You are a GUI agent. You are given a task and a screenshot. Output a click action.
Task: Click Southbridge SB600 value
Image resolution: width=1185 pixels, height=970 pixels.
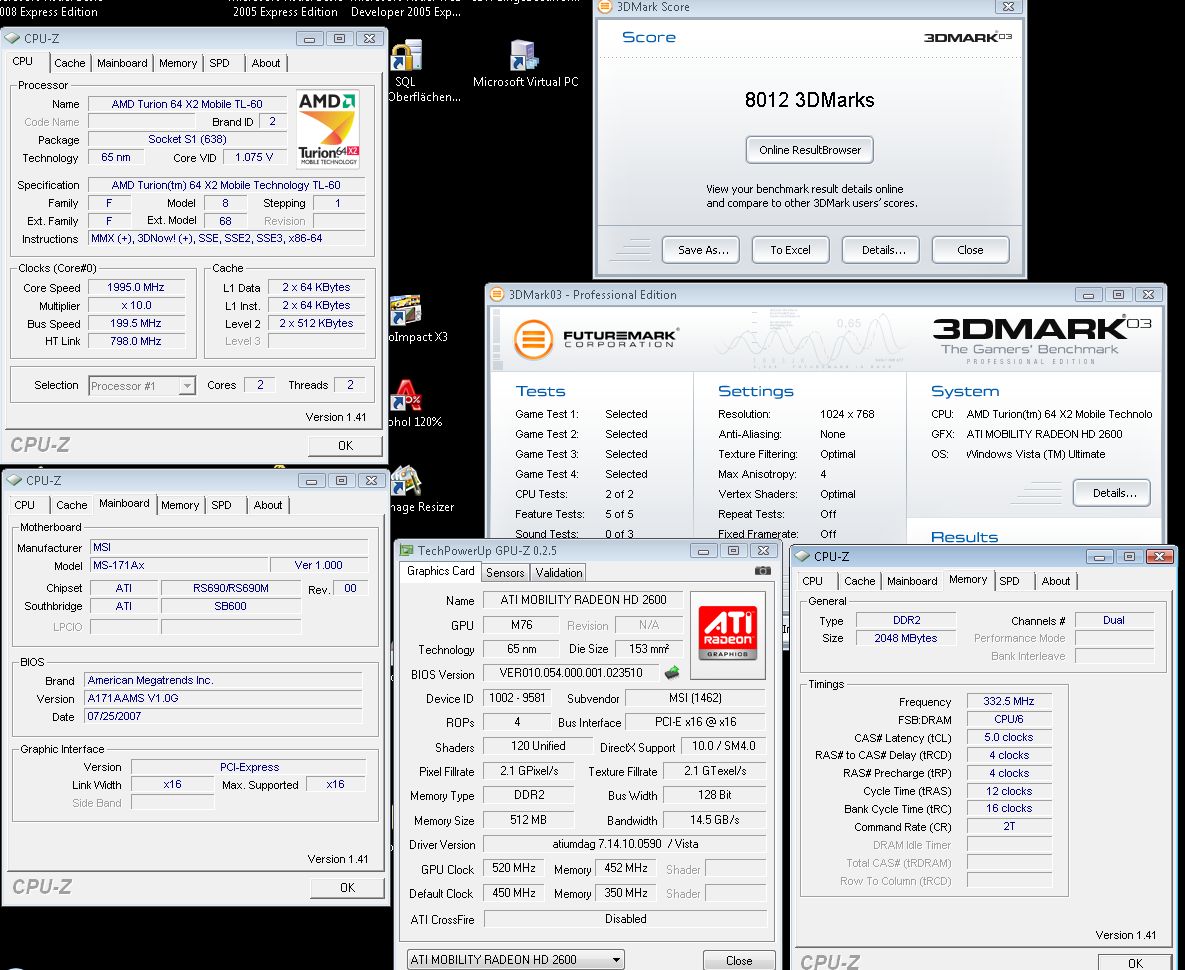pos(231,606)
